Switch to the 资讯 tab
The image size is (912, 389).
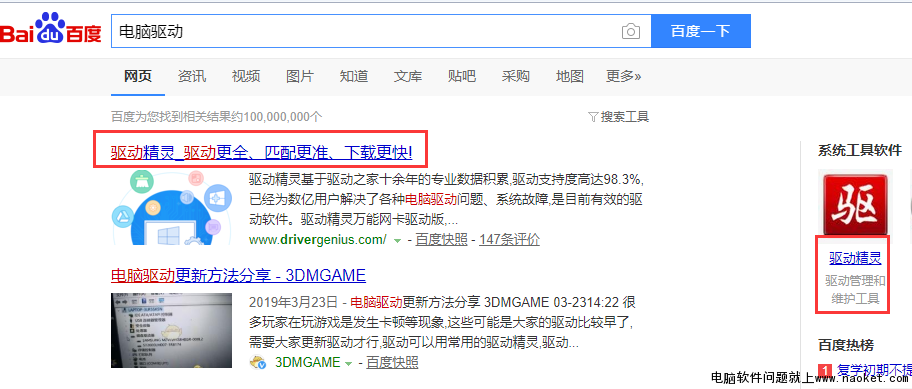[192, 76]
